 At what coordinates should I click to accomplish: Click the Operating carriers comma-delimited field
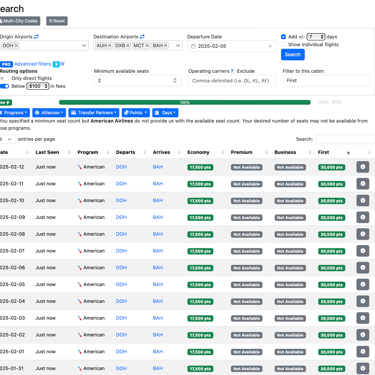(x=232, y=80)
